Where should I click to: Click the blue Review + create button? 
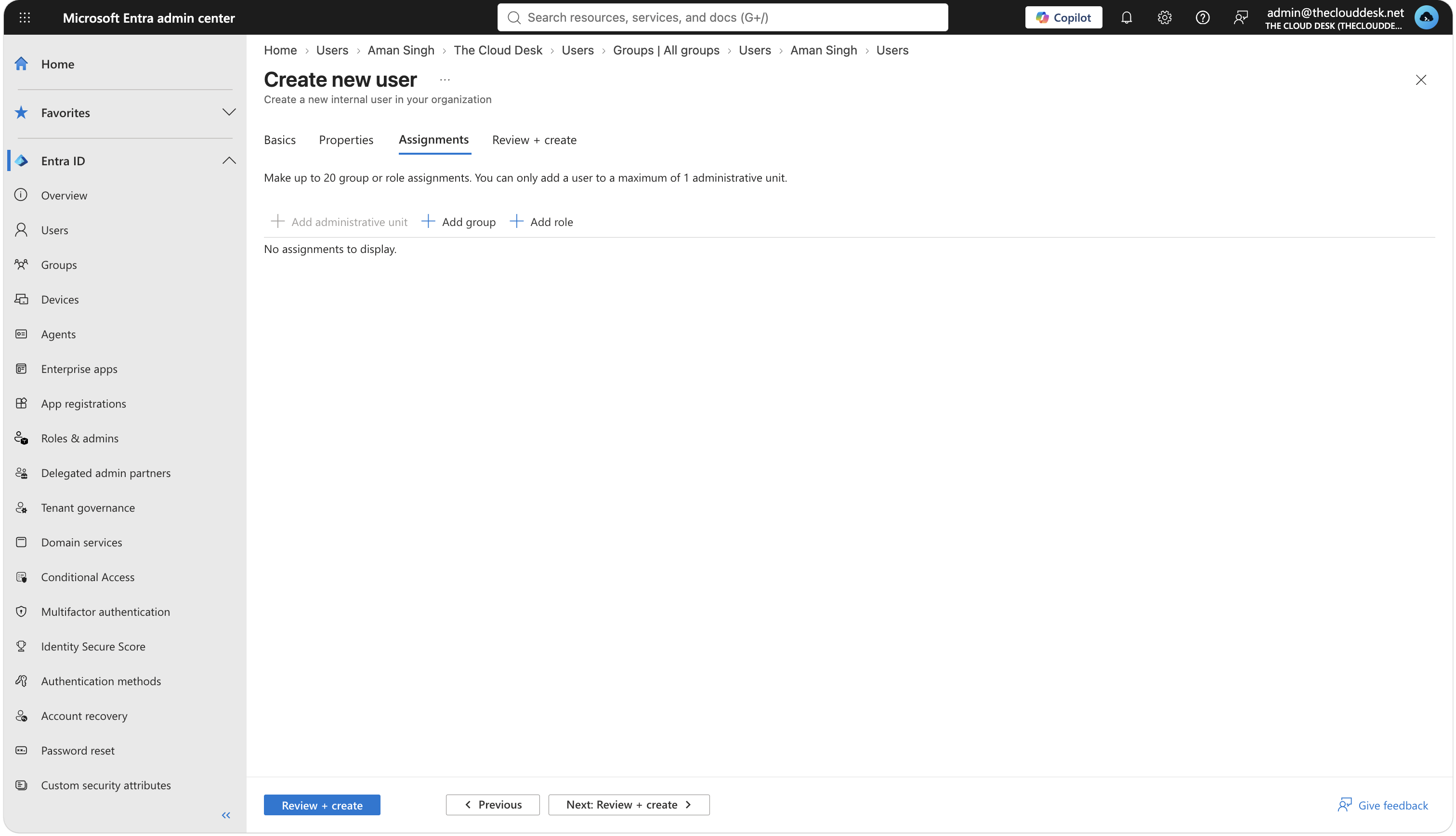coord(322,805)
